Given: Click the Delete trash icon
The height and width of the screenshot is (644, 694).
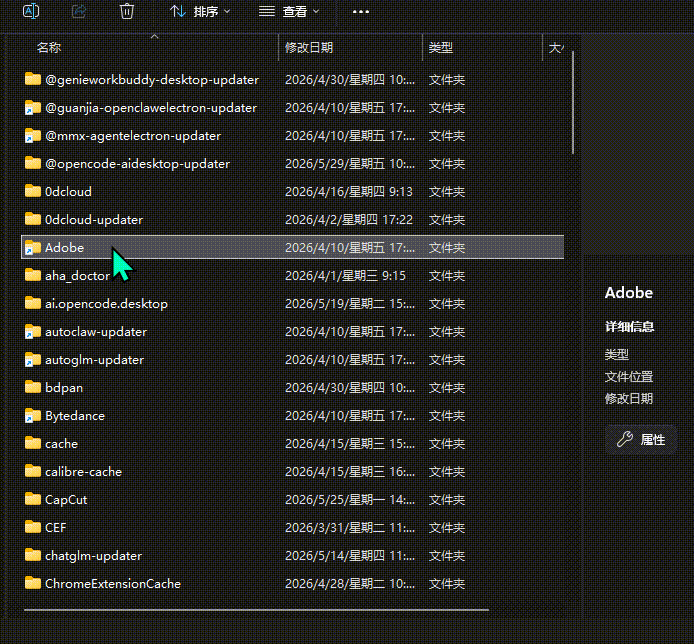Looking at the screenshot, I should [x=127, y=11].
